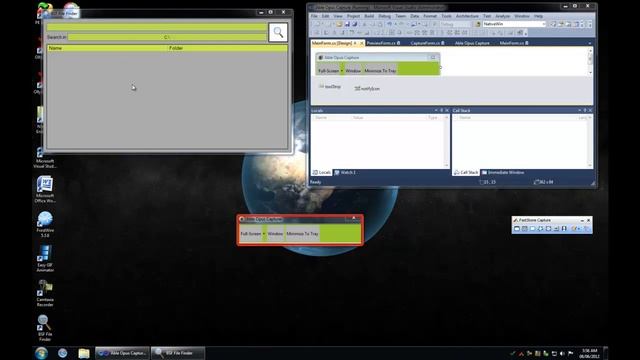The image size is (640, 360).
Task: Open the File menu in Visual Studio
Action: (314, 16)
